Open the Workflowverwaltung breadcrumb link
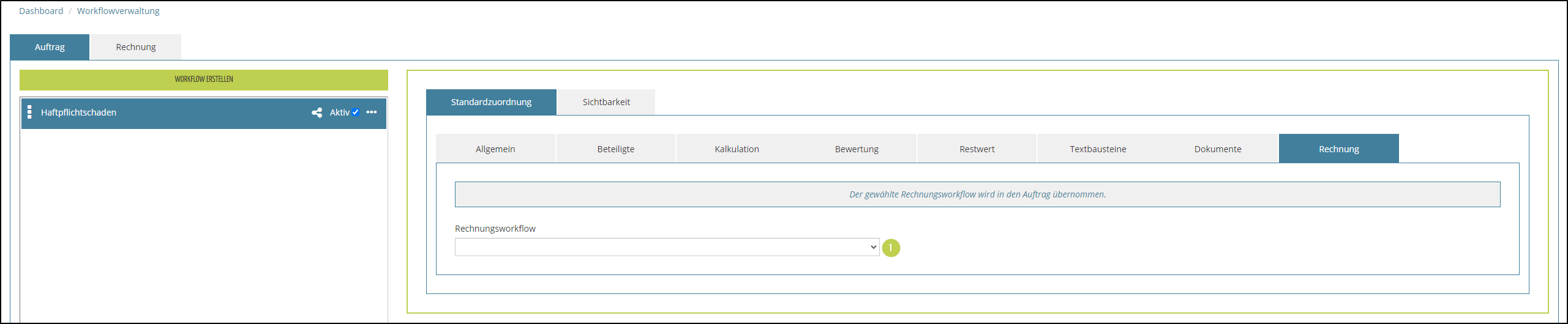The height and width of the screenshot is (324, 1568). point(118,11)
